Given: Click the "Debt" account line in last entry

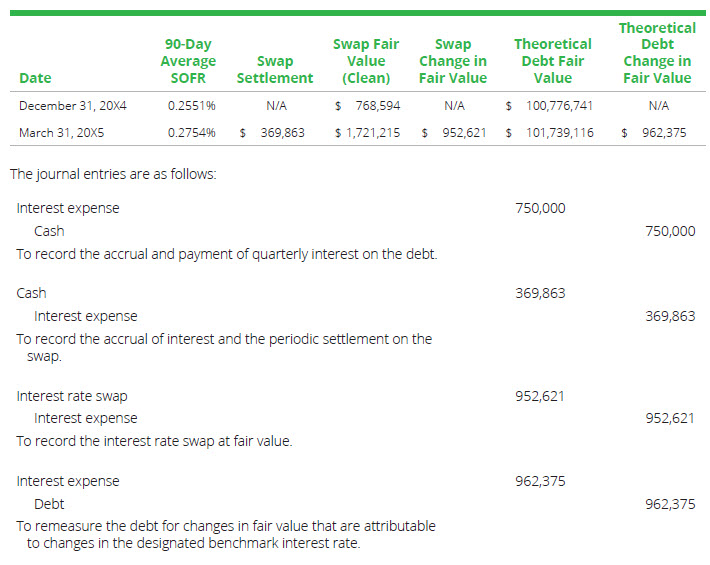Looking at the screenshot, I should (49, 504).
